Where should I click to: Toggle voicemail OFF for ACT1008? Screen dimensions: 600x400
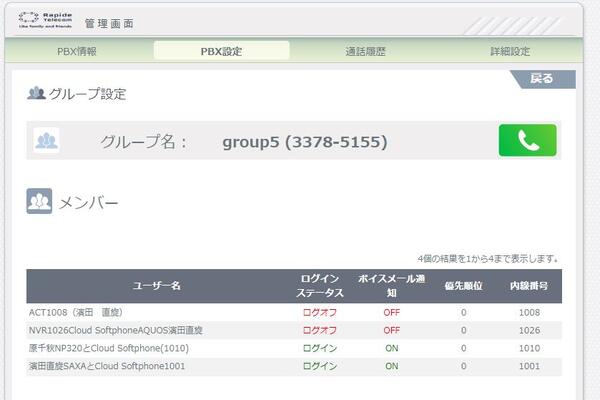click(x=391, y=312)
